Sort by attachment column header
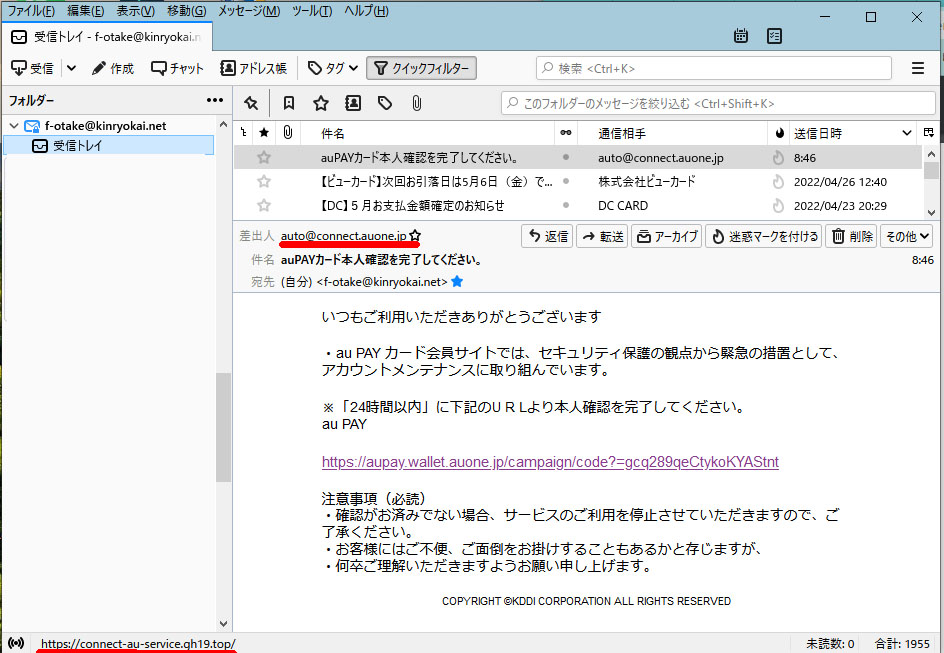Screen dimensions: 944x653 click(288, 132)
